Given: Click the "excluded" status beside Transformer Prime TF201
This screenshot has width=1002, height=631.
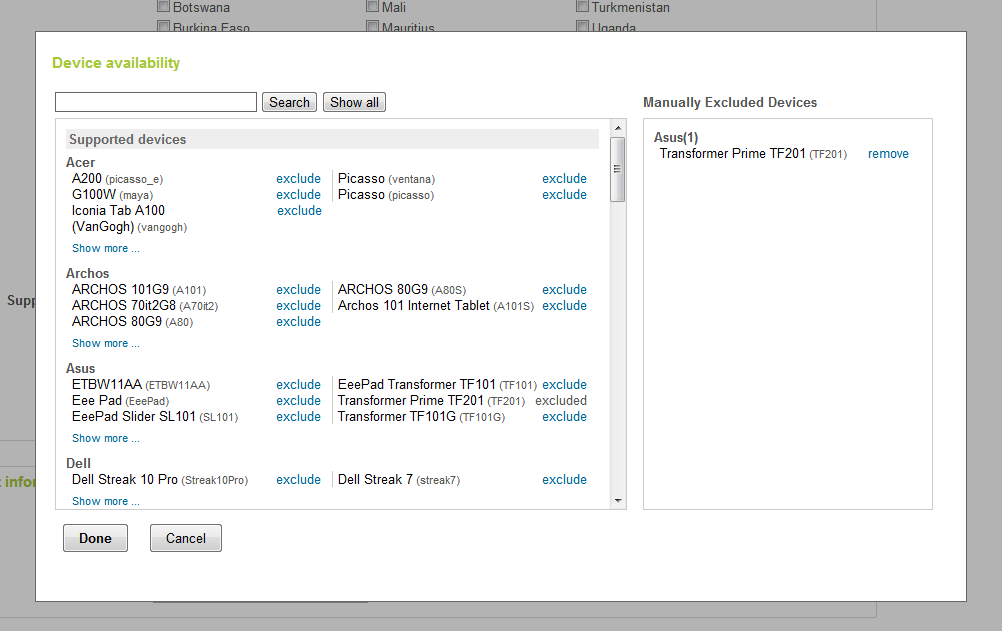Looking at the screenshot, I should 561,401.
